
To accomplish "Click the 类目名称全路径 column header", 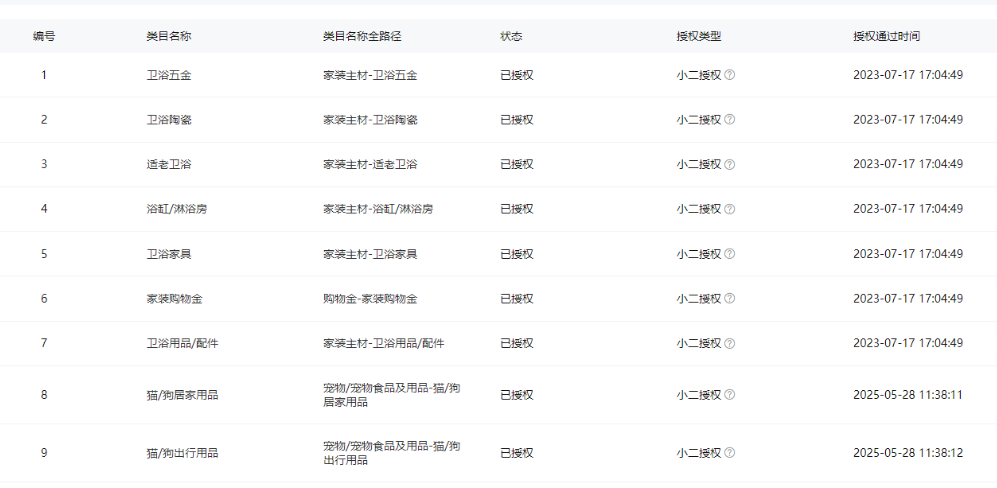I will (x=362, y=36).
